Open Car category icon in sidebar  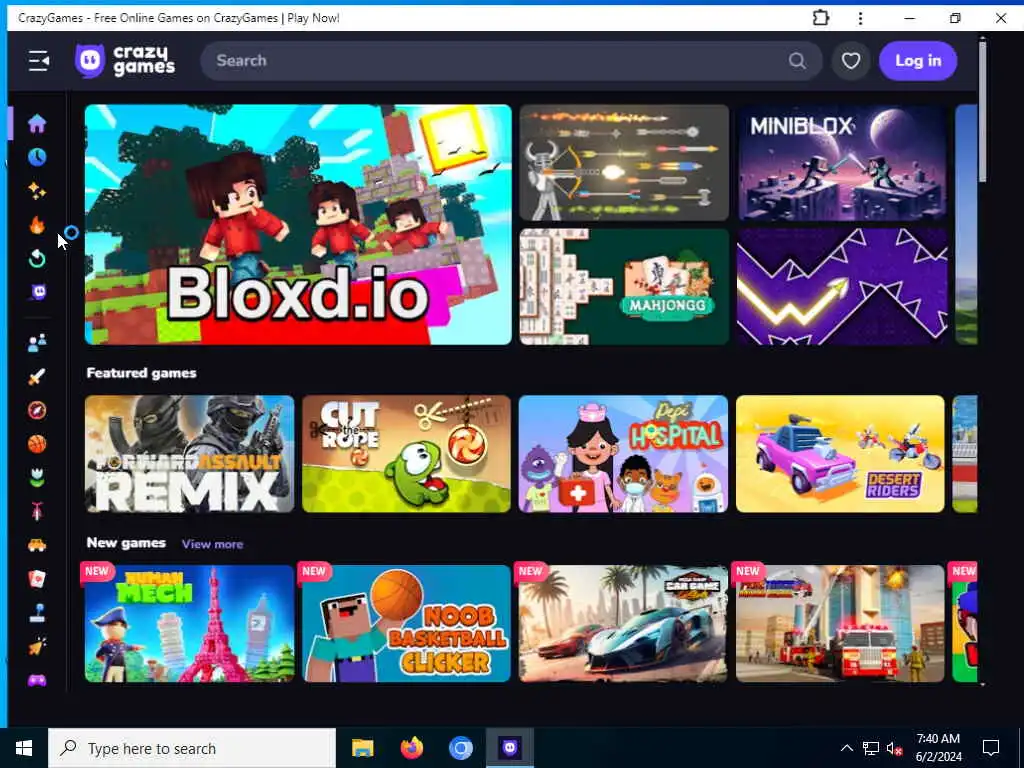click(x=37, y=545)
